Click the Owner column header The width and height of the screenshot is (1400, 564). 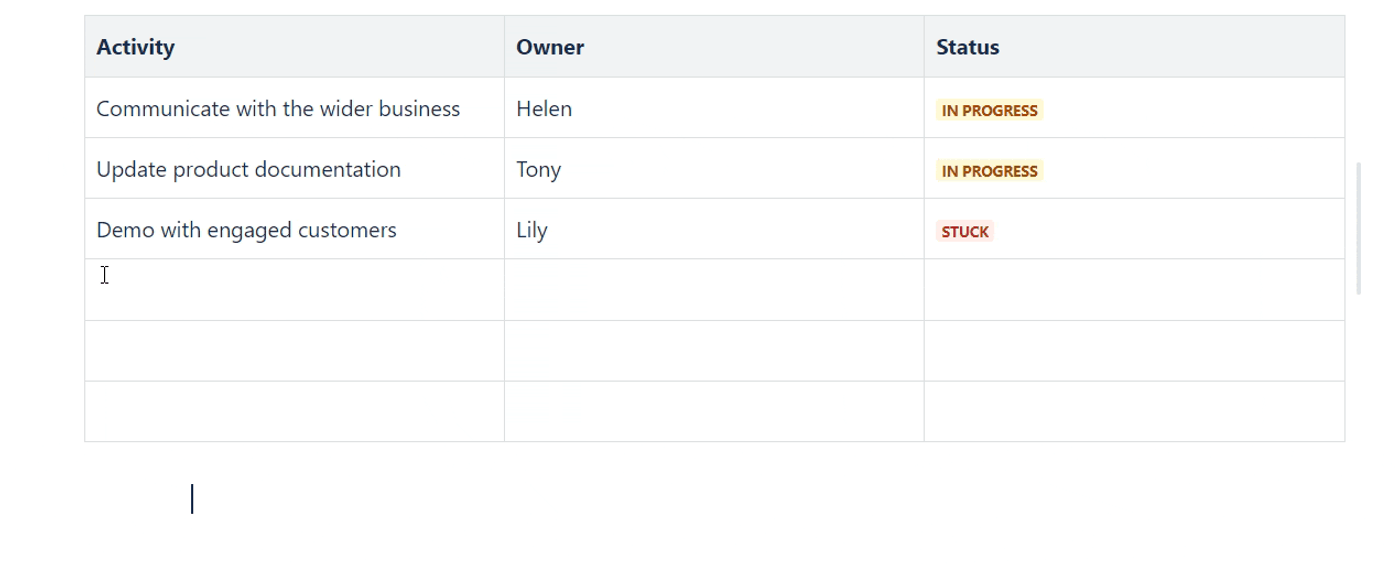tap(714, 47)
